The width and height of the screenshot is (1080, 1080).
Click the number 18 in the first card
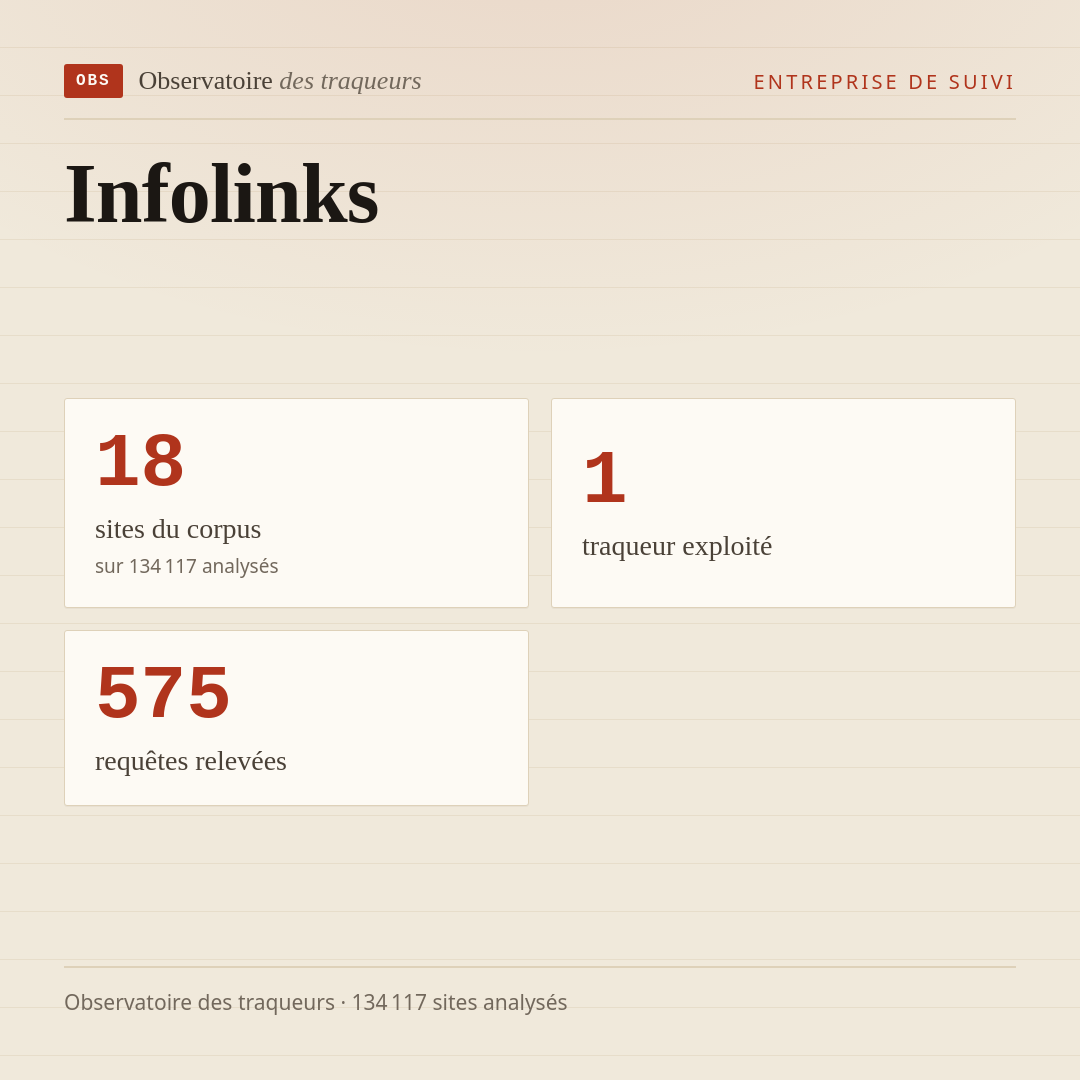(x=141, y=460)
